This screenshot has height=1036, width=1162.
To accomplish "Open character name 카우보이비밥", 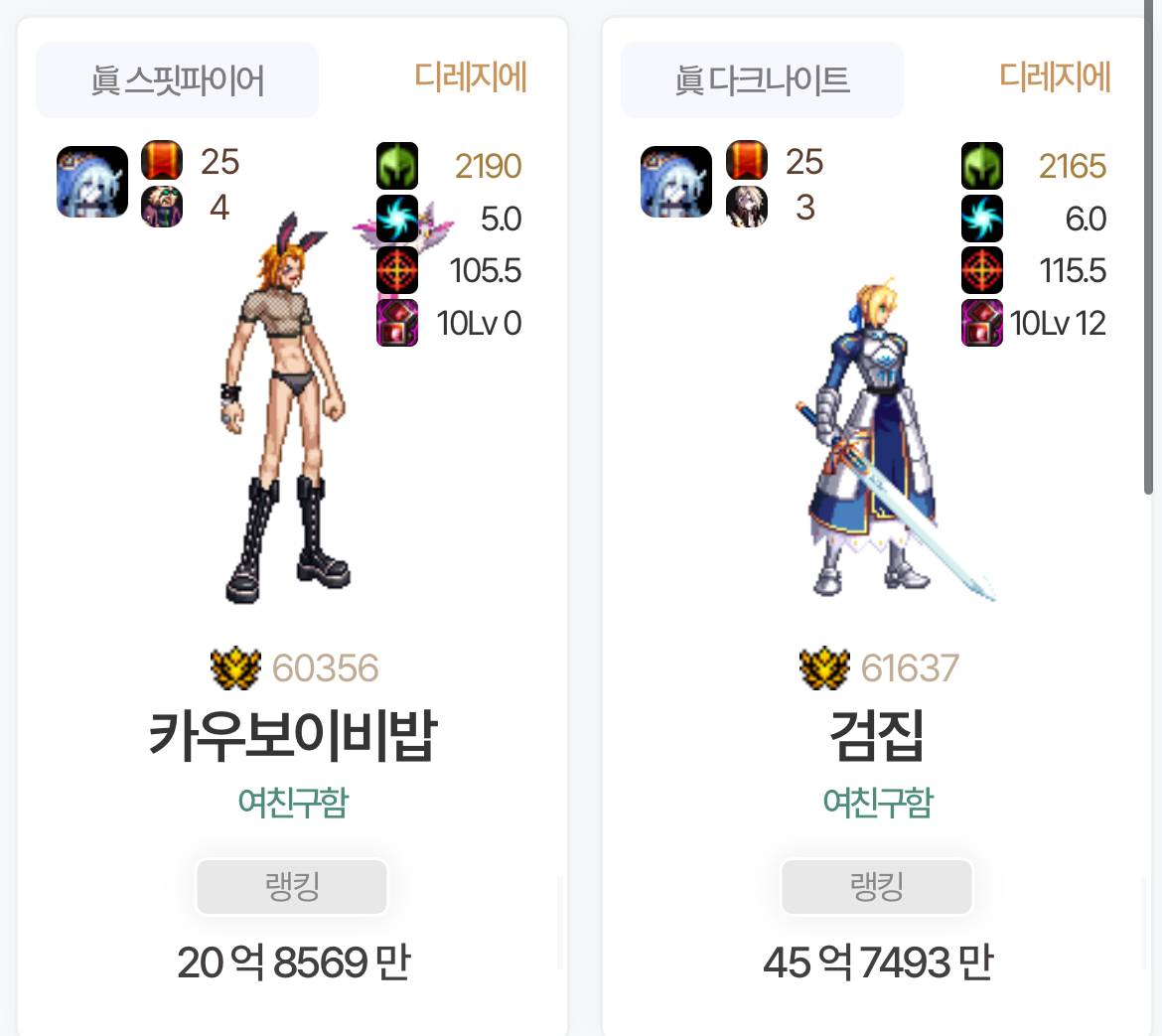I will pos(293,736).
